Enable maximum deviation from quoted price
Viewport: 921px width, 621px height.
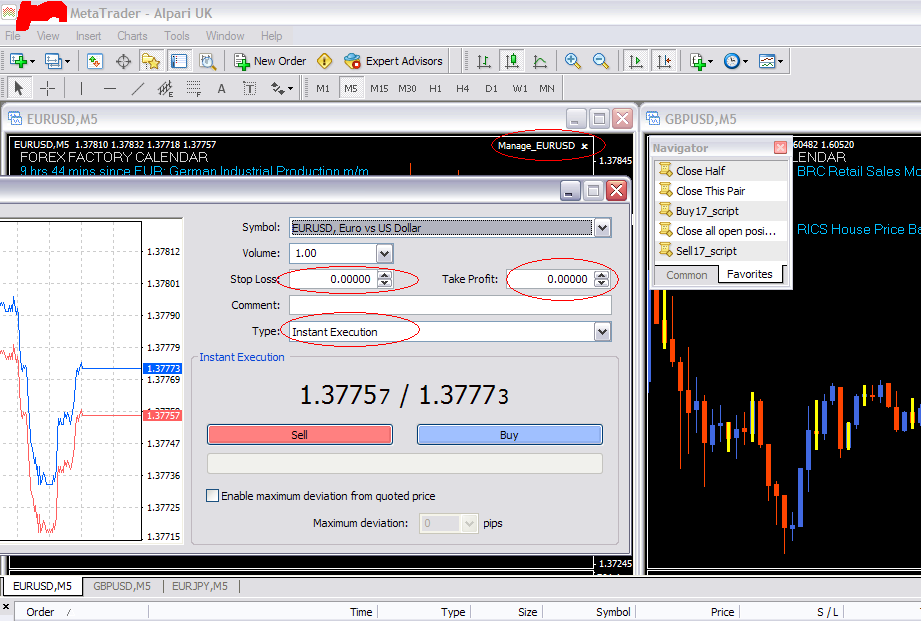point(213,496)
